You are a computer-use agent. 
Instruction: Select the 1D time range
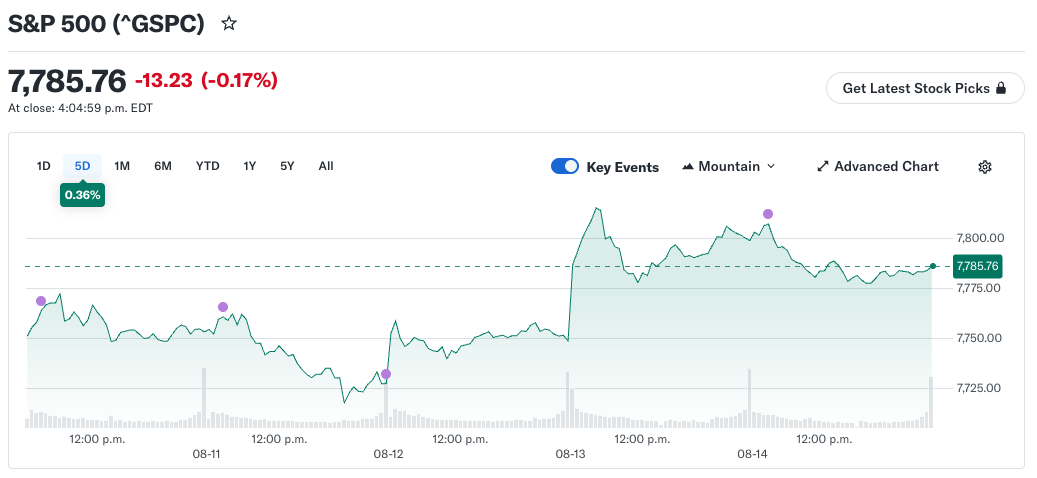tap(44, 166)
